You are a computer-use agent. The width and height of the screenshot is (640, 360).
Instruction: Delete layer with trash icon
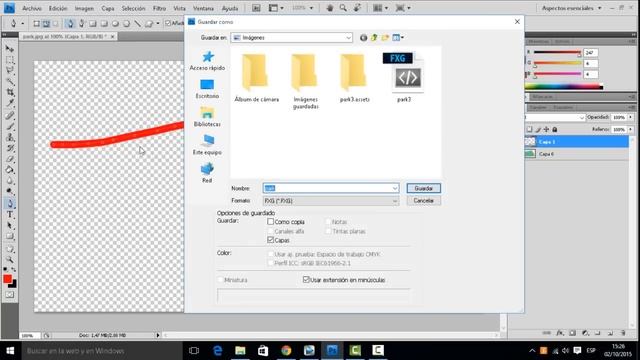623,333
